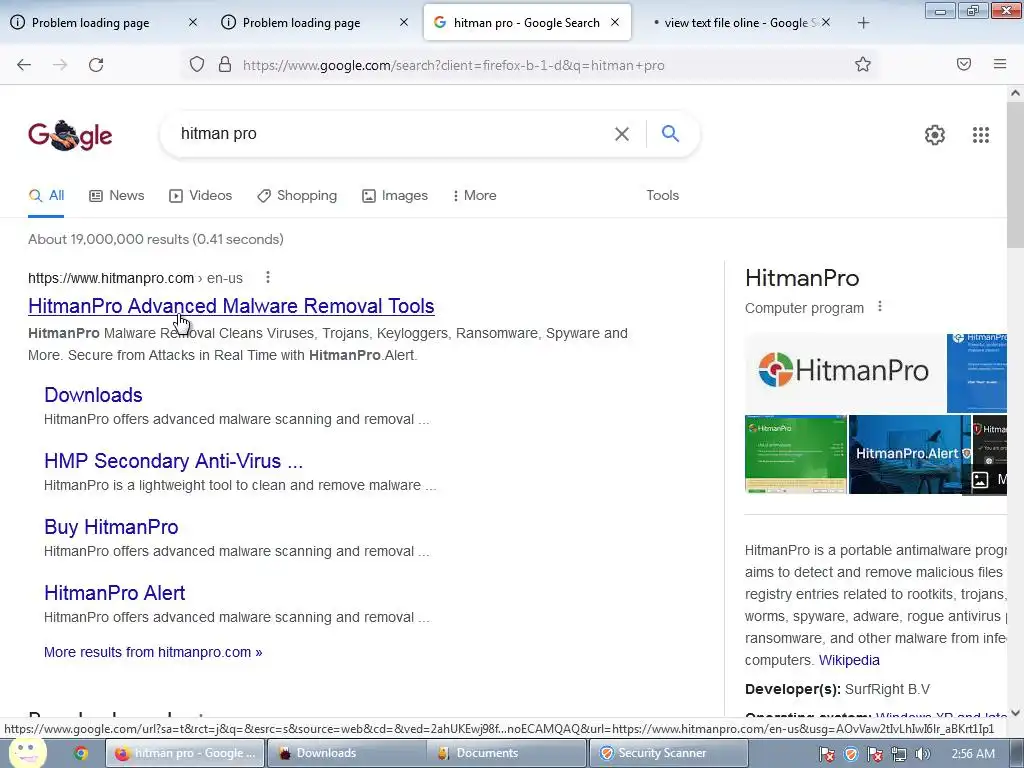
Task: Click the volume speaker tray icon
Action: (922, 754)
